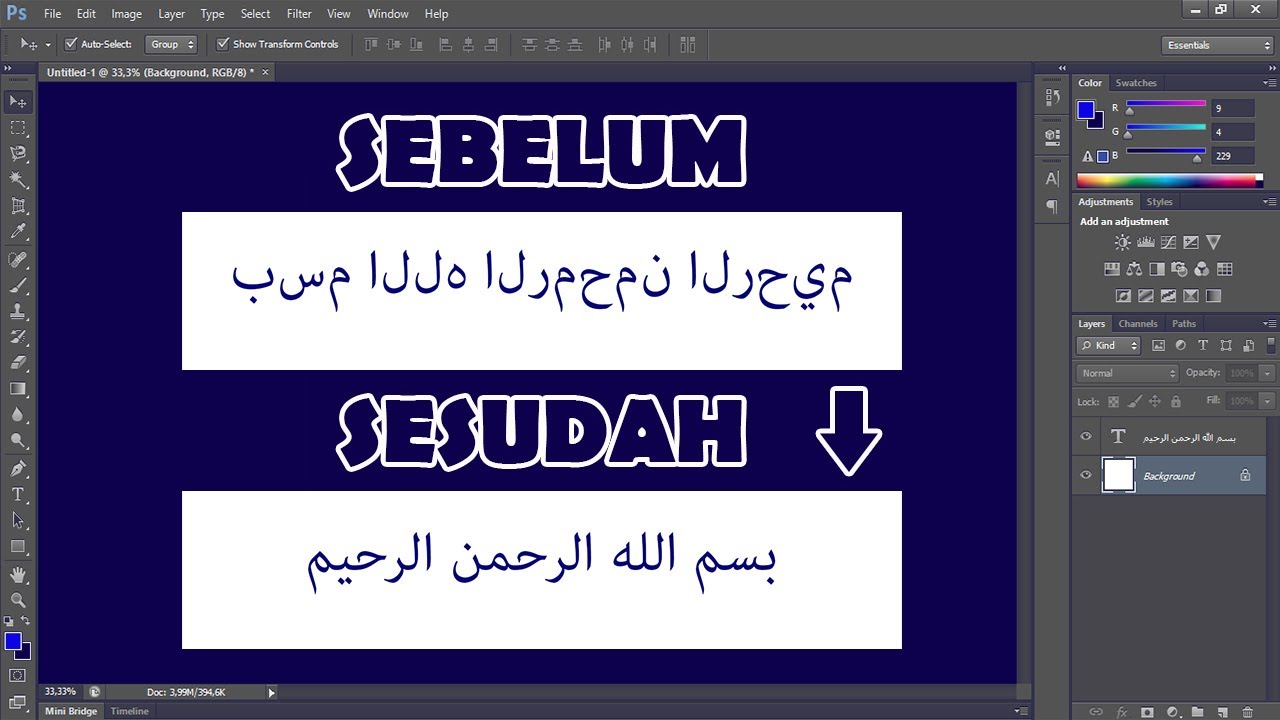The width and height of the screenshot is (1280, 720).
Task: Hide the Arabic text layer
Action: click(x=1086, y=437)
